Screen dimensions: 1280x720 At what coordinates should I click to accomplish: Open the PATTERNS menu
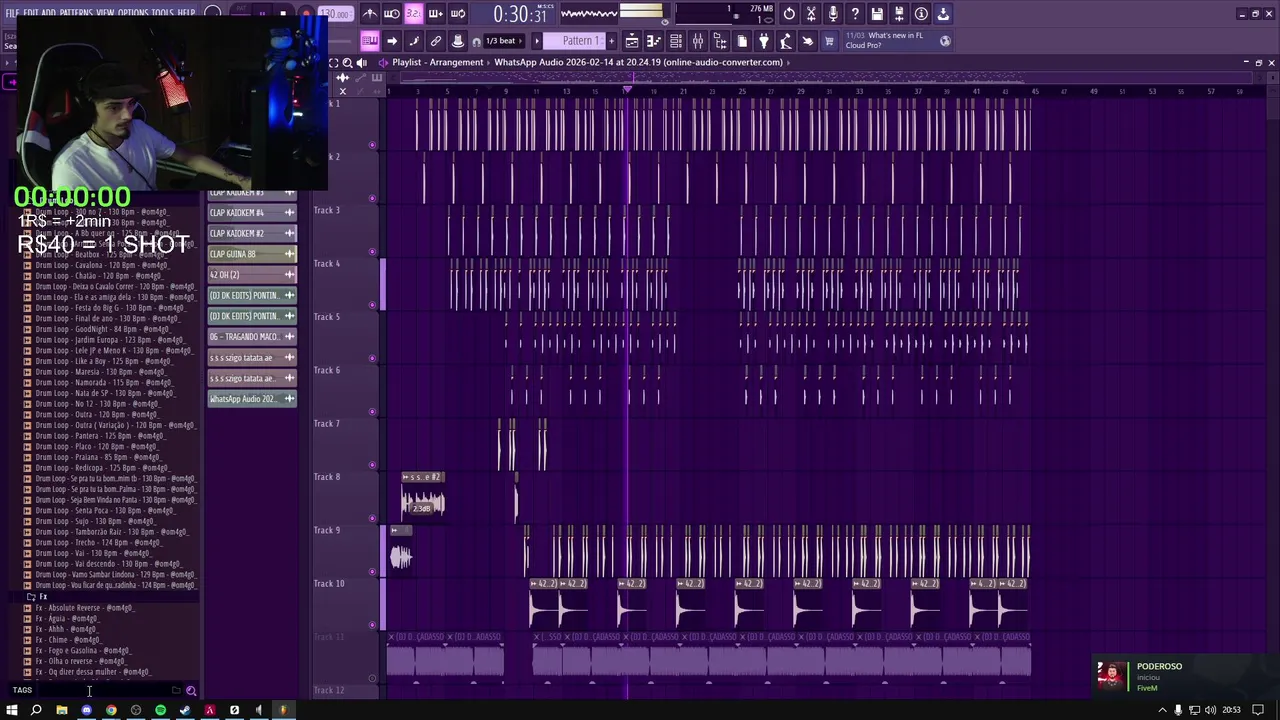coord(75,13)
